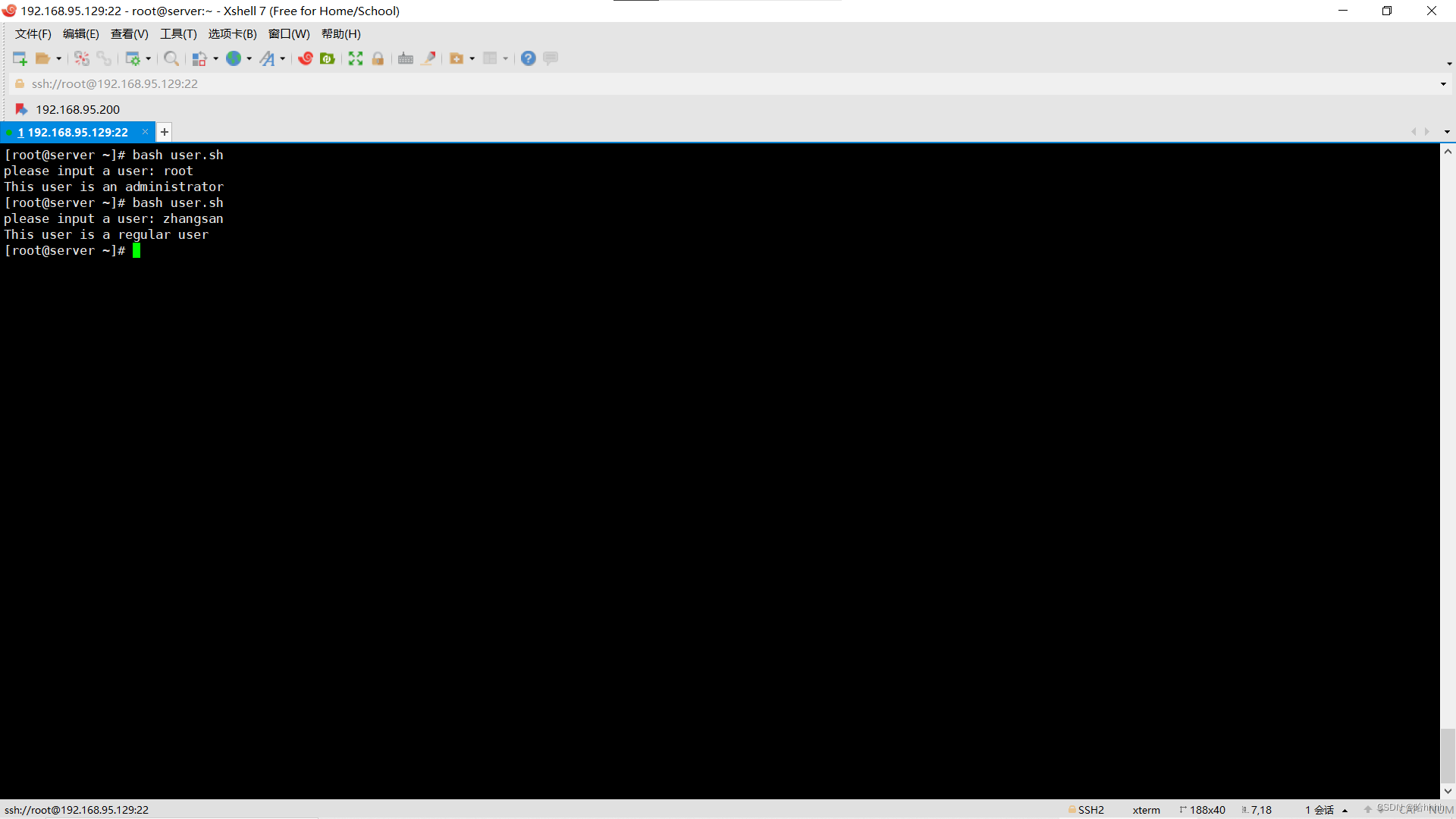Expand the globe encoding dropdown arrow
Viewport: 1456px width, 819px height.
[x=249, y=58]
